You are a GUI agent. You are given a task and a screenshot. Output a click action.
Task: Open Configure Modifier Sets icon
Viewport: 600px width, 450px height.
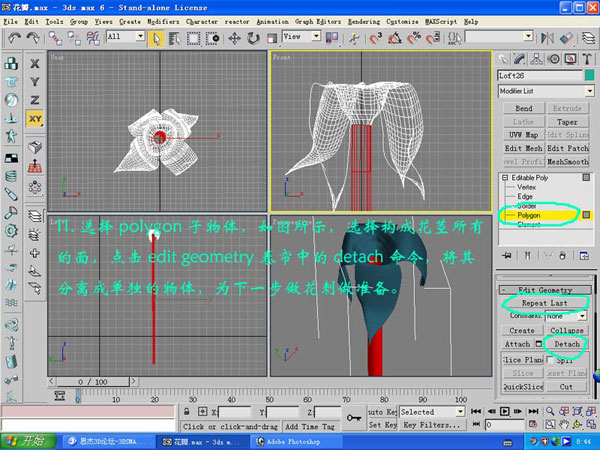coord(584,256)
